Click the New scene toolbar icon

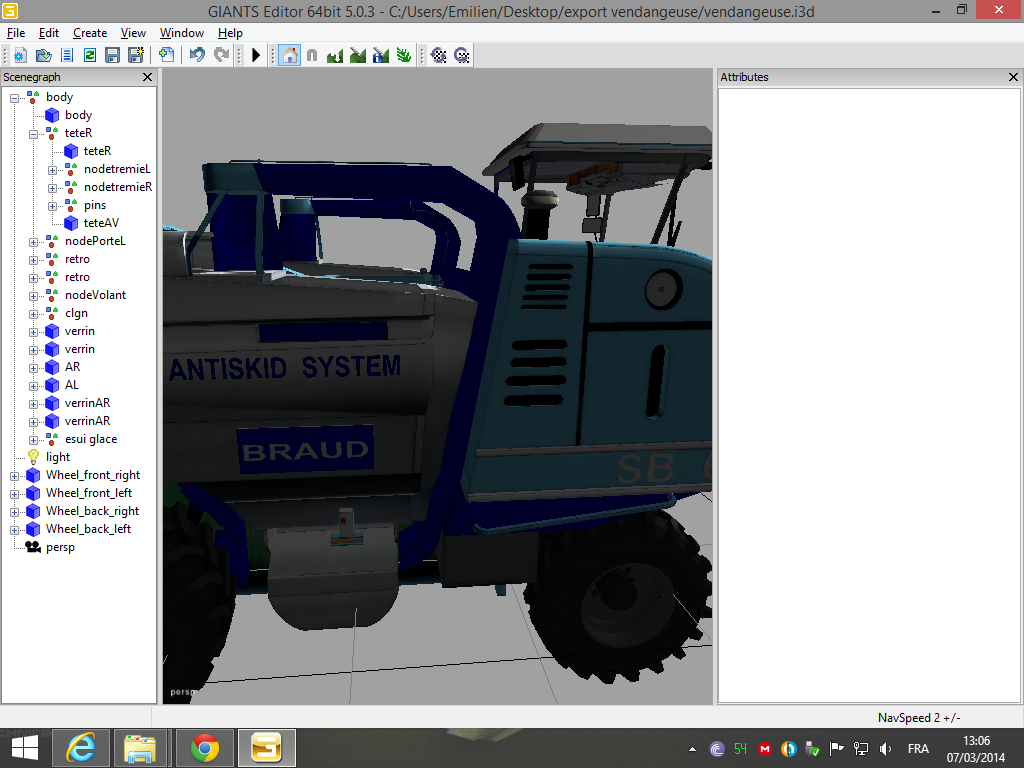20,56
